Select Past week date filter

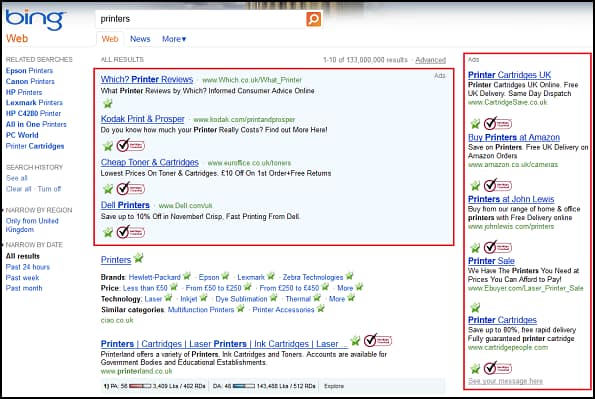click(22, 278)
